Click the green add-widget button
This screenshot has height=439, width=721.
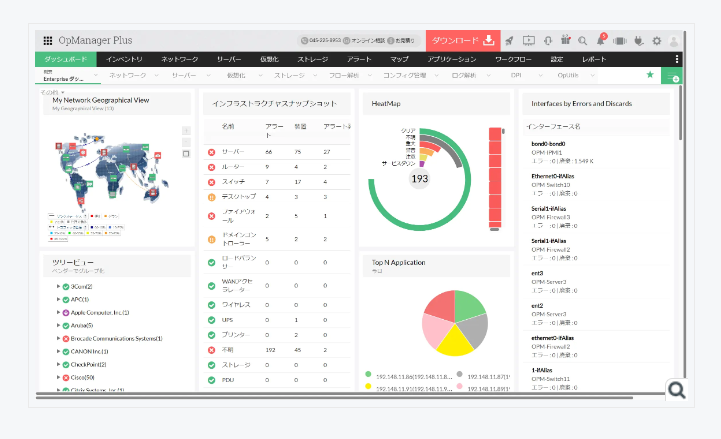(x=671, y=76)
